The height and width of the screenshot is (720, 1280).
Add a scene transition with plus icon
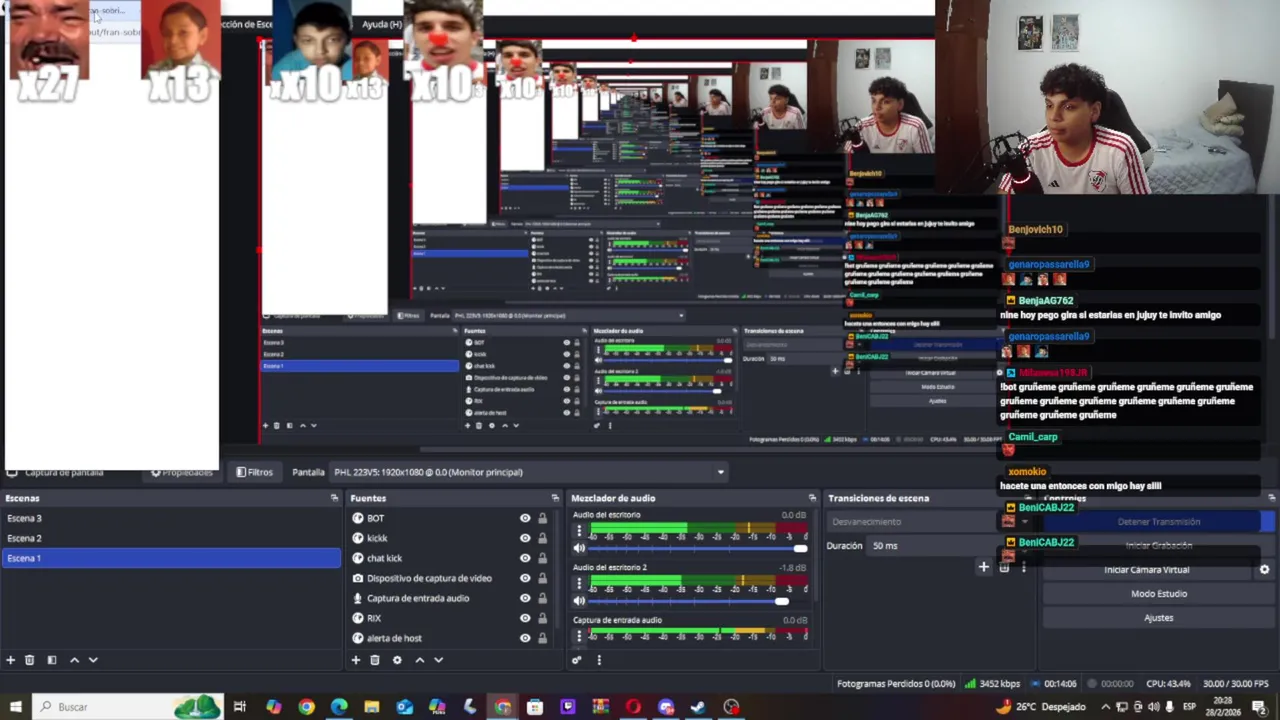tap(984, 567)
